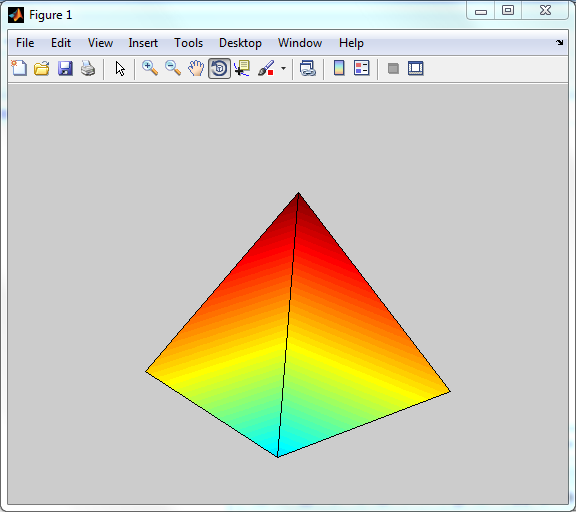Save the figure with the floppy disk icon
This screenshot has height=512, width=576.
click(65, 68)
